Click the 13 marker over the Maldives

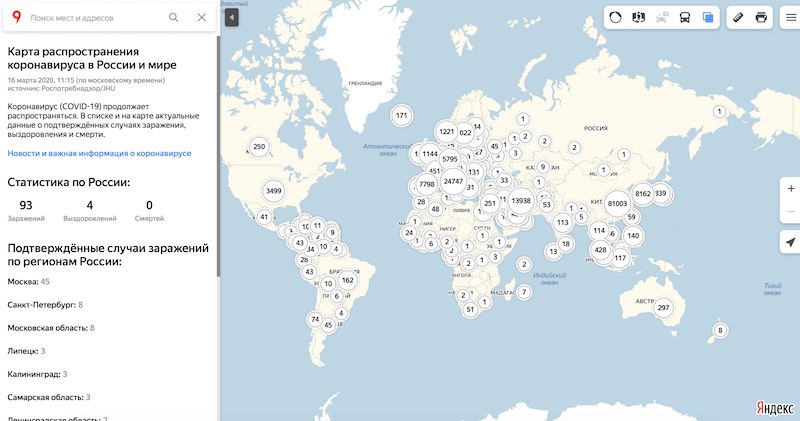tap(553, 251)
